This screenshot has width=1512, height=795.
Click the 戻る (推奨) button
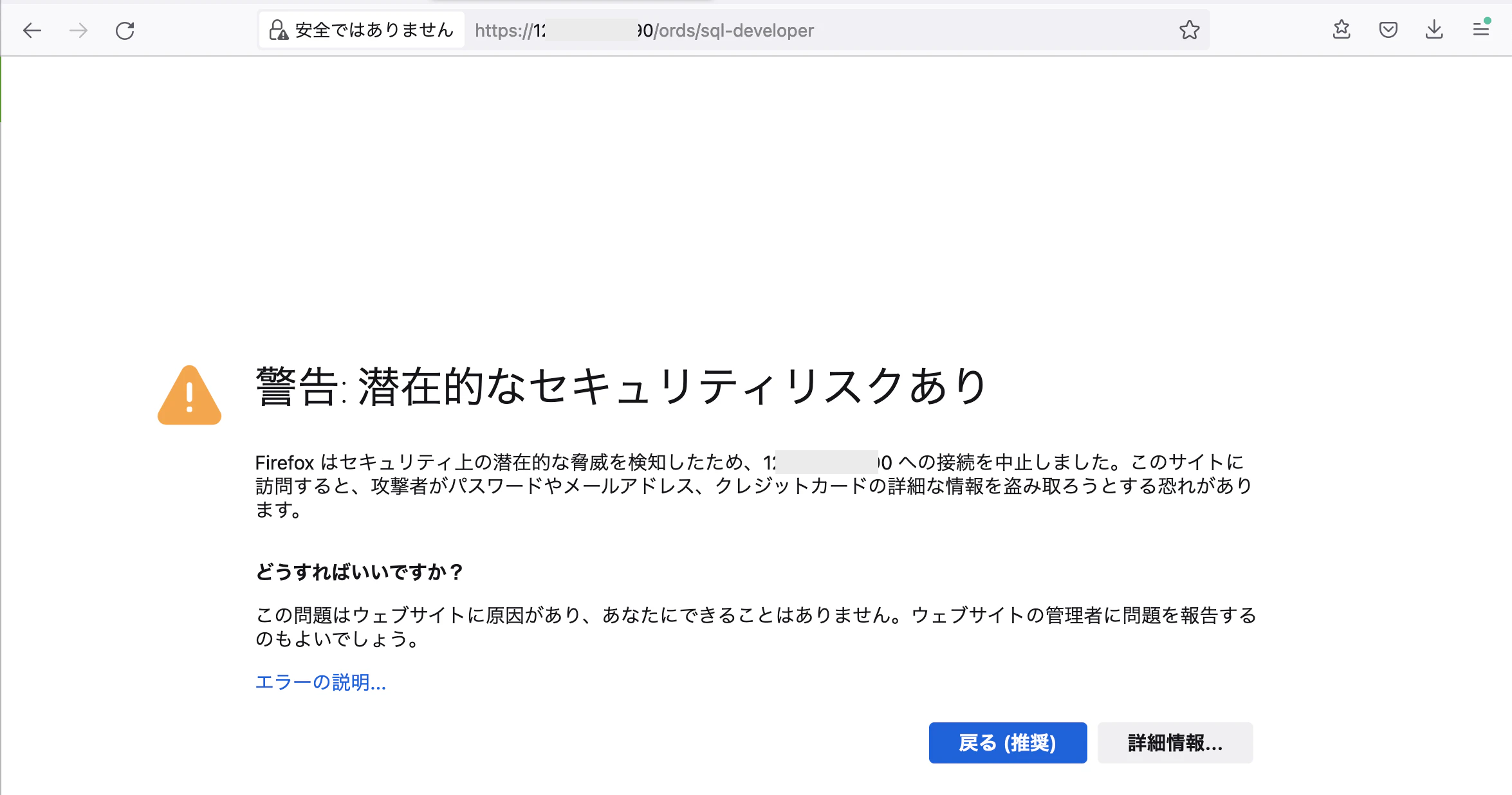1008,743
